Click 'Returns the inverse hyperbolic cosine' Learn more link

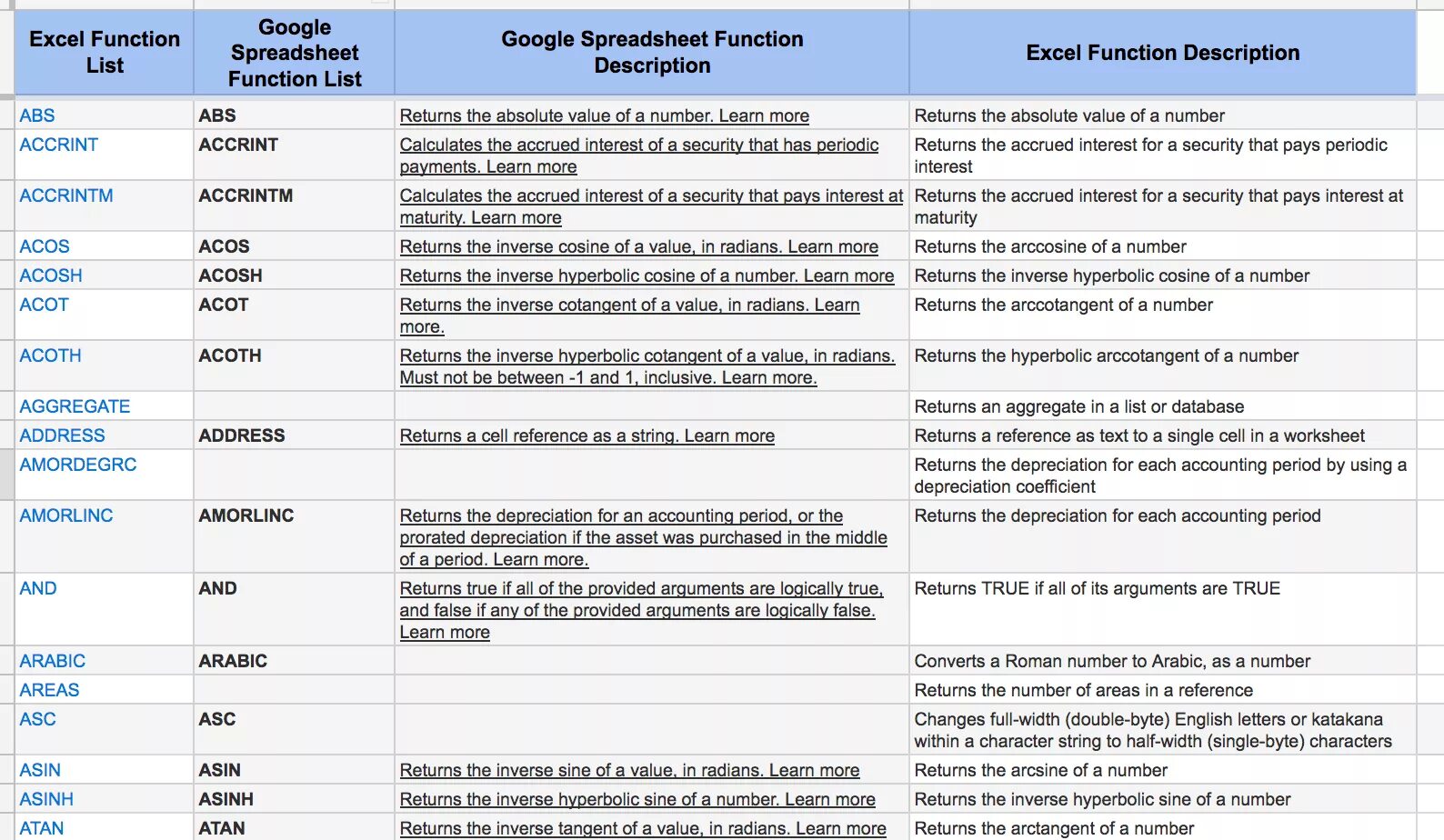click(647, 275)
